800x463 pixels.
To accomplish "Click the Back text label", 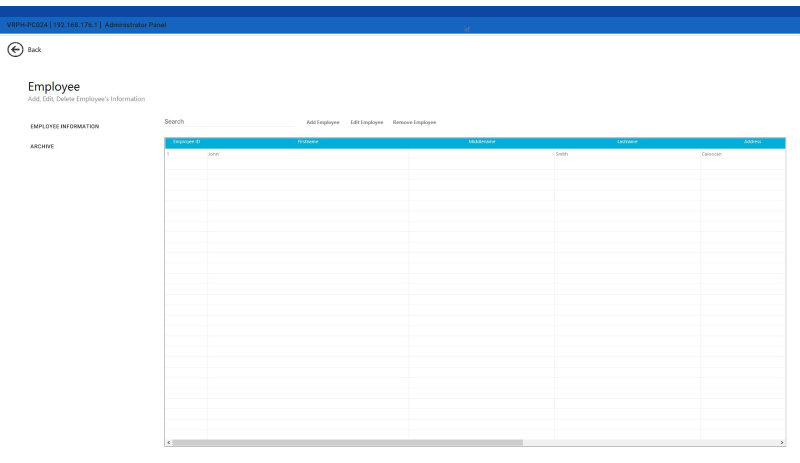I will 34,50.
